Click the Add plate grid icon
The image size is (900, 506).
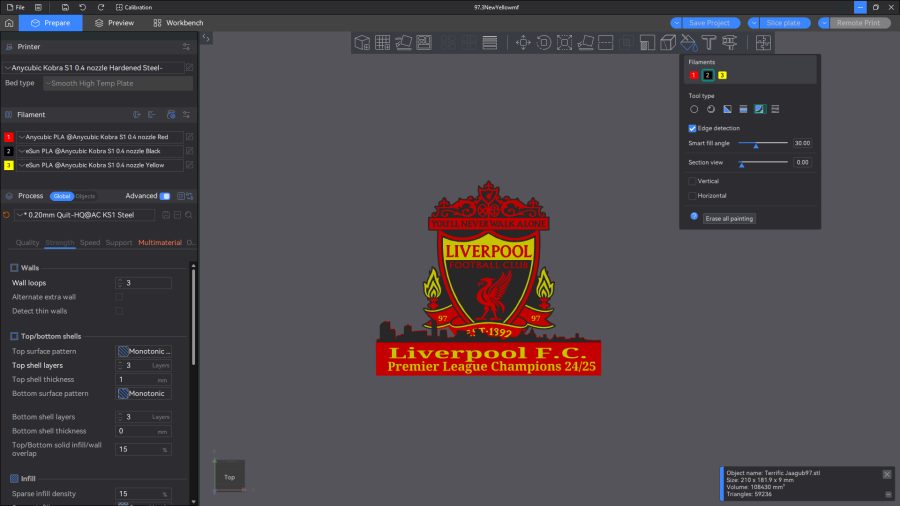pyautogui.click(x=383, y=42)
